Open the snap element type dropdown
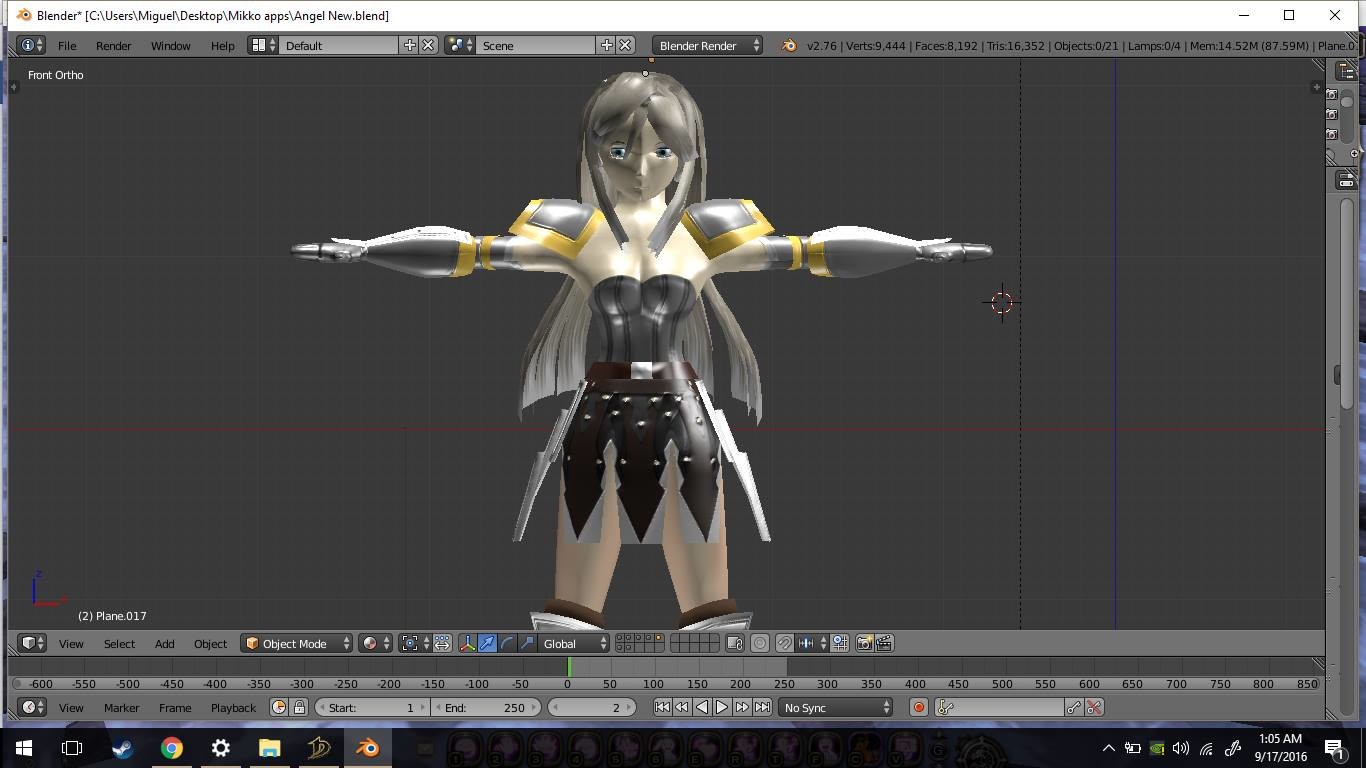1366x768 pixels. [810, 644]
